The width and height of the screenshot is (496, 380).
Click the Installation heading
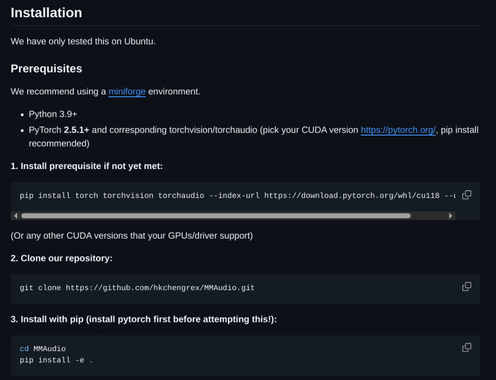pyautogui.click(x=46, y=13)
